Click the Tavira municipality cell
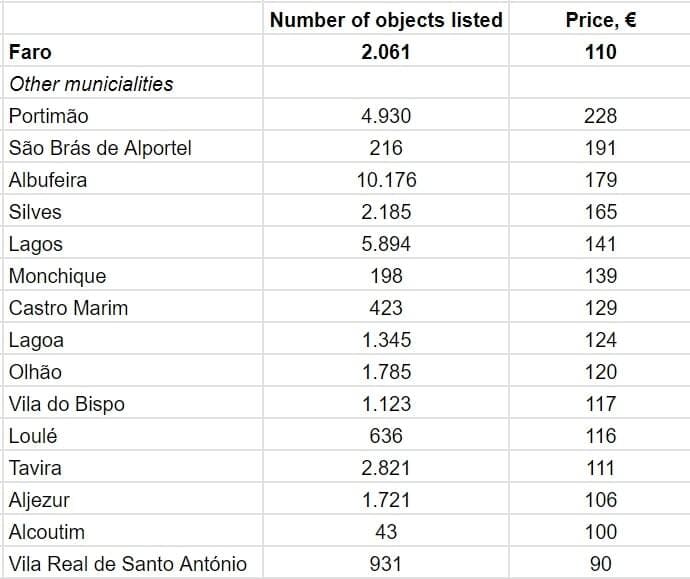Screen dimensions: 690x579 (x=35, y=468)
